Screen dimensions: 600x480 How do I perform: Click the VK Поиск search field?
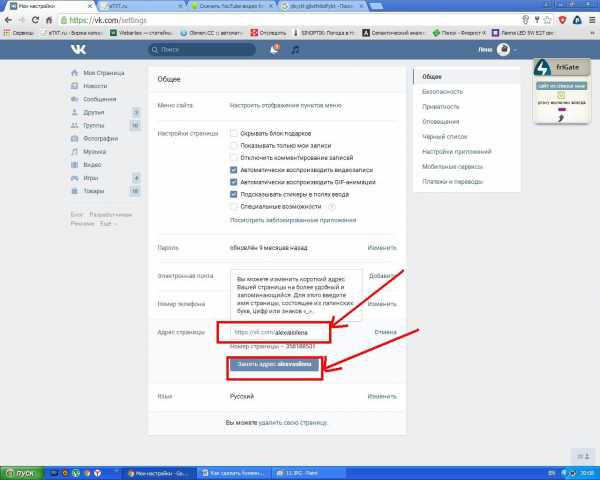click(x=202, y=49)
